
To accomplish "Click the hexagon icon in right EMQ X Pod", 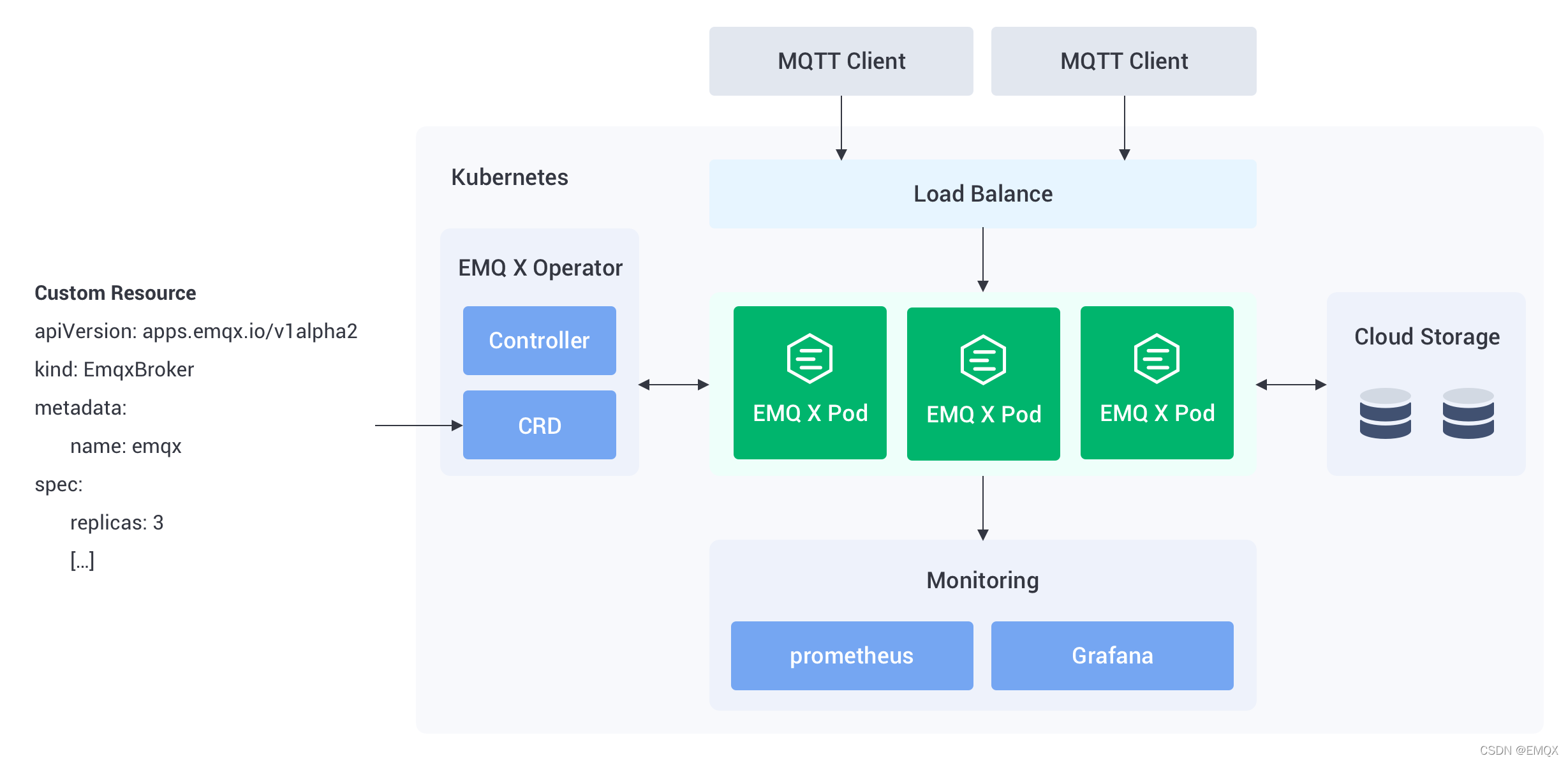I will (x=1157, y=359).
